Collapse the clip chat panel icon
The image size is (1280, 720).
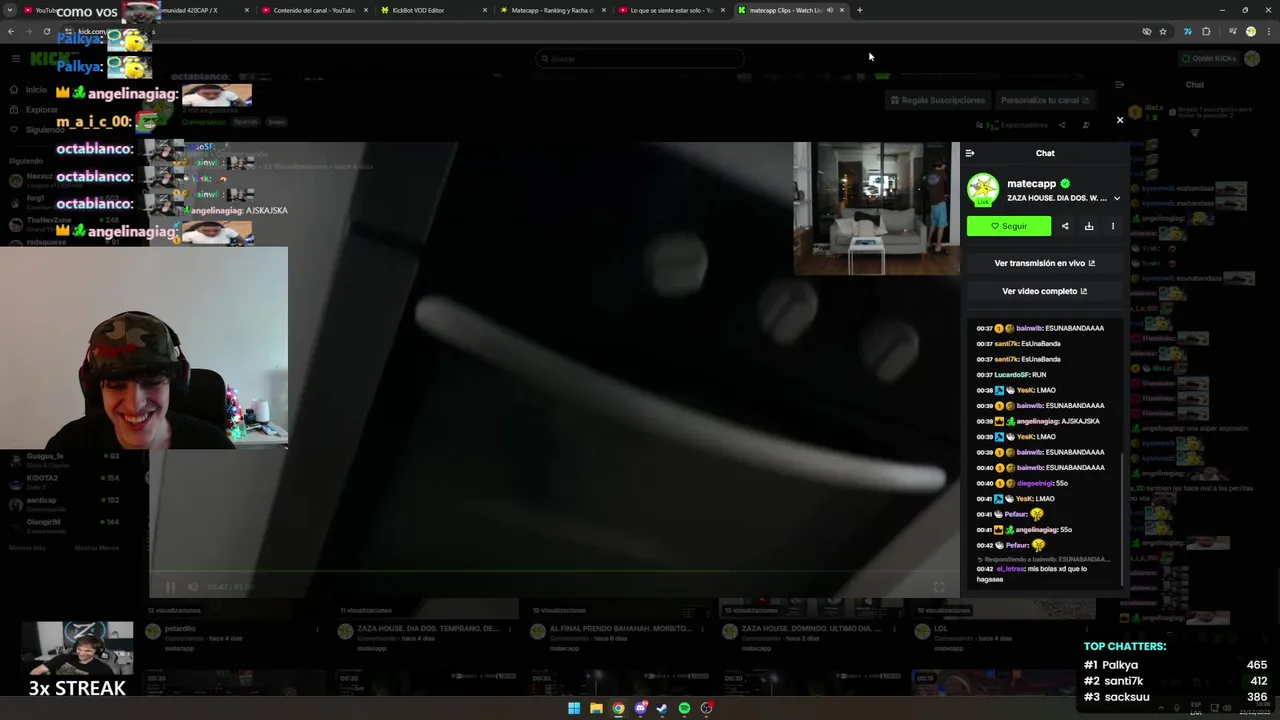point(969,153)
